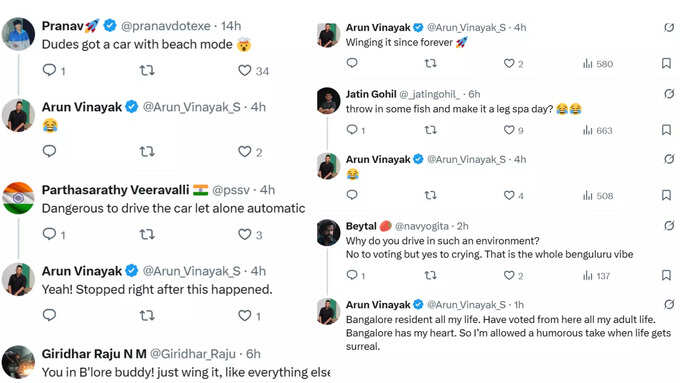680x383 pixels.
Task: Like Pranav's beach mode tweet
Action: click(x=245, y=70)
